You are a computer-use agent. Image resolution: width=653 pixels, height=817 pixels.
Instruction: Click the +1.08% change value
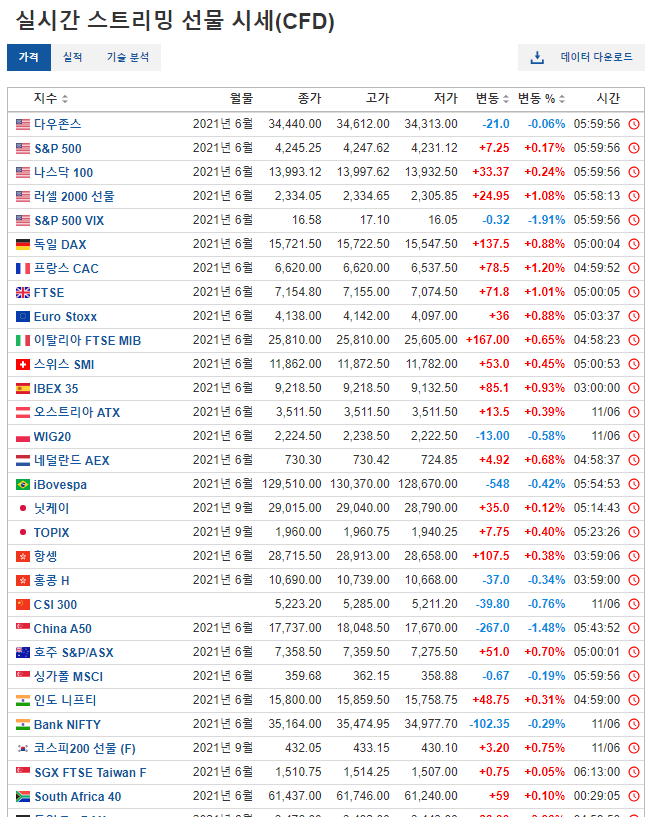(545, 196)
